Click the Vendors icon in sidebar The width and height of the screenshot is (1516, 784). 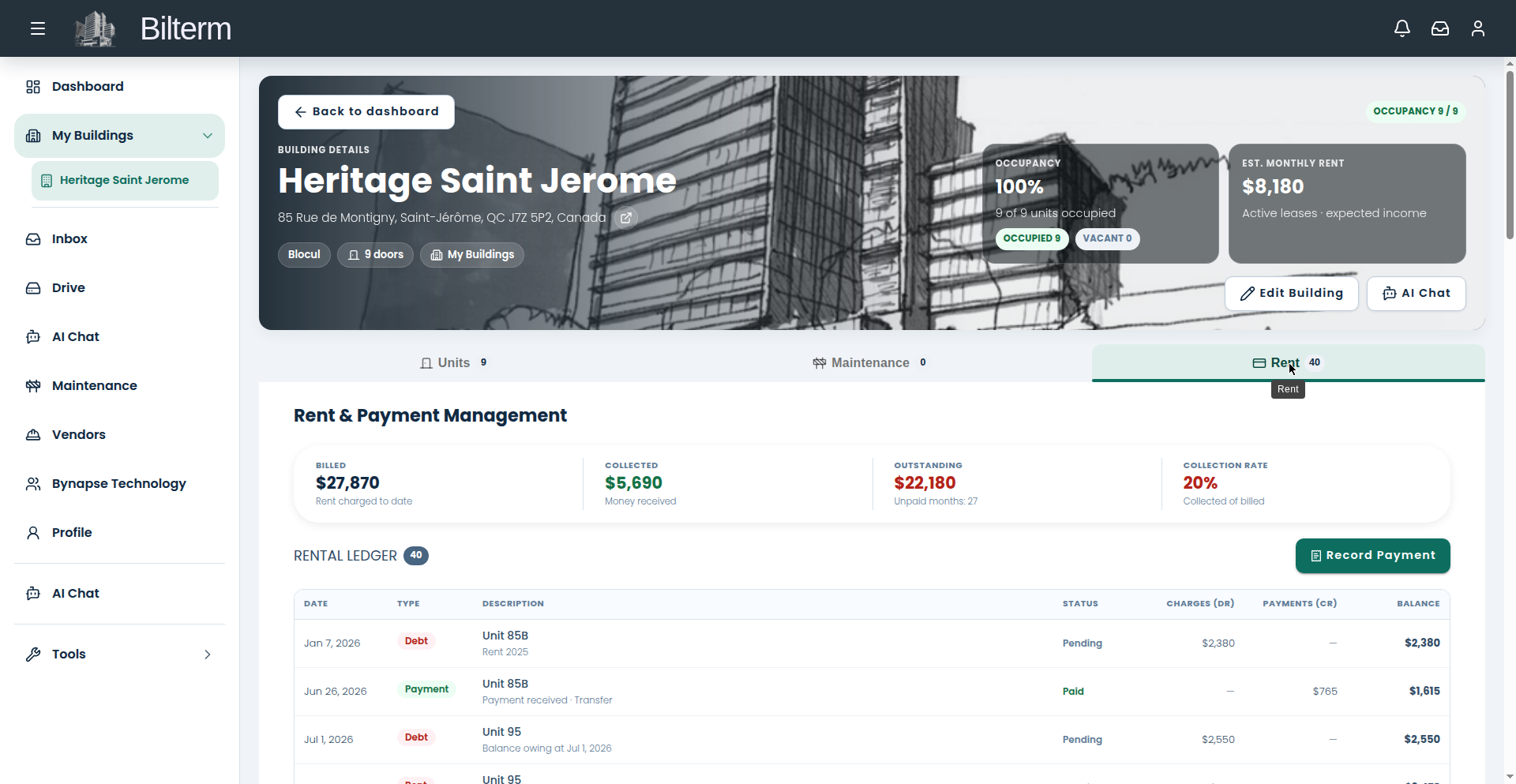[x=33, y=435]
